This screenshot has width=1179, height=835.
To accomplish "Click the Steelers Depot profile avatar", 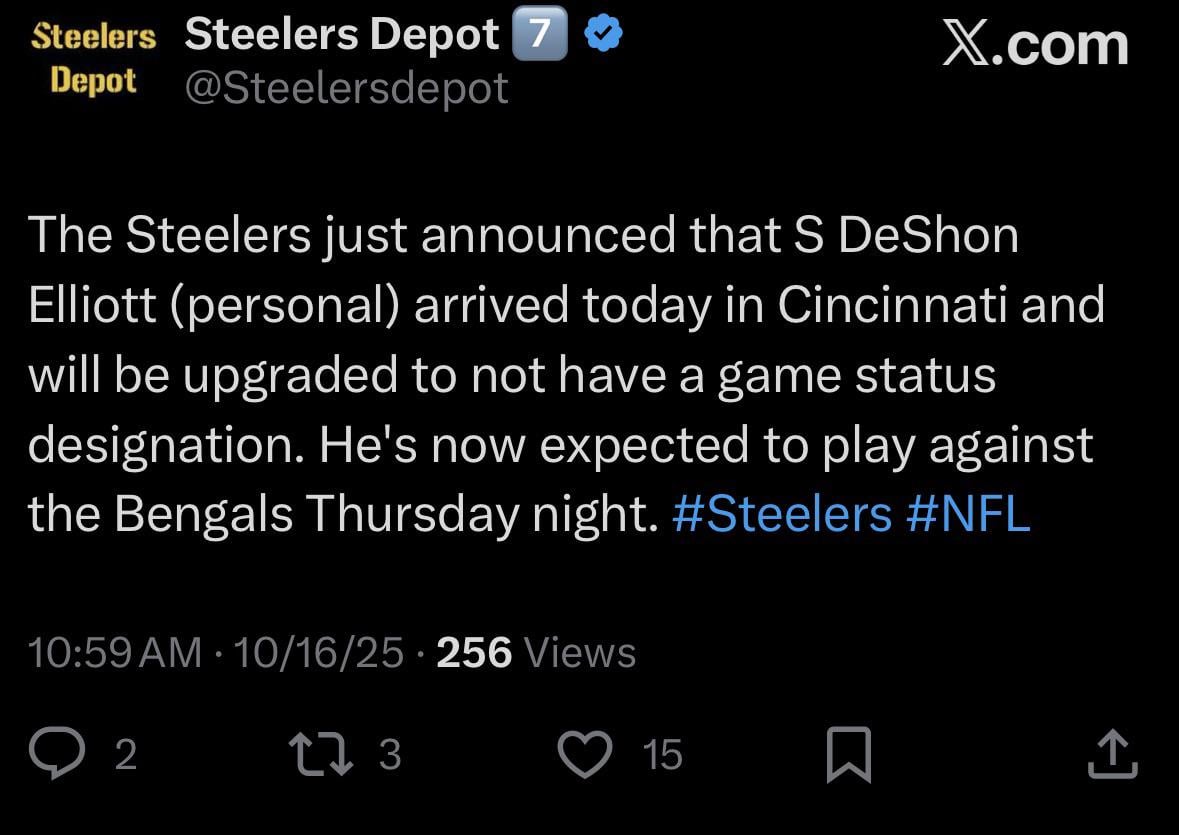I will click(93, 57).
